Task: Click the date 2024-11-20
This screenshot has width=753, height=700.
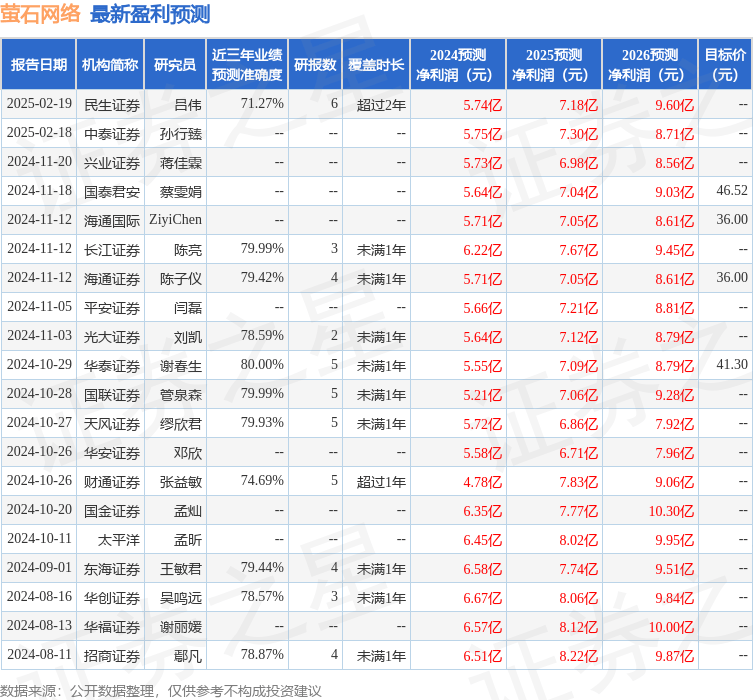Action: (x=39, y=161)
